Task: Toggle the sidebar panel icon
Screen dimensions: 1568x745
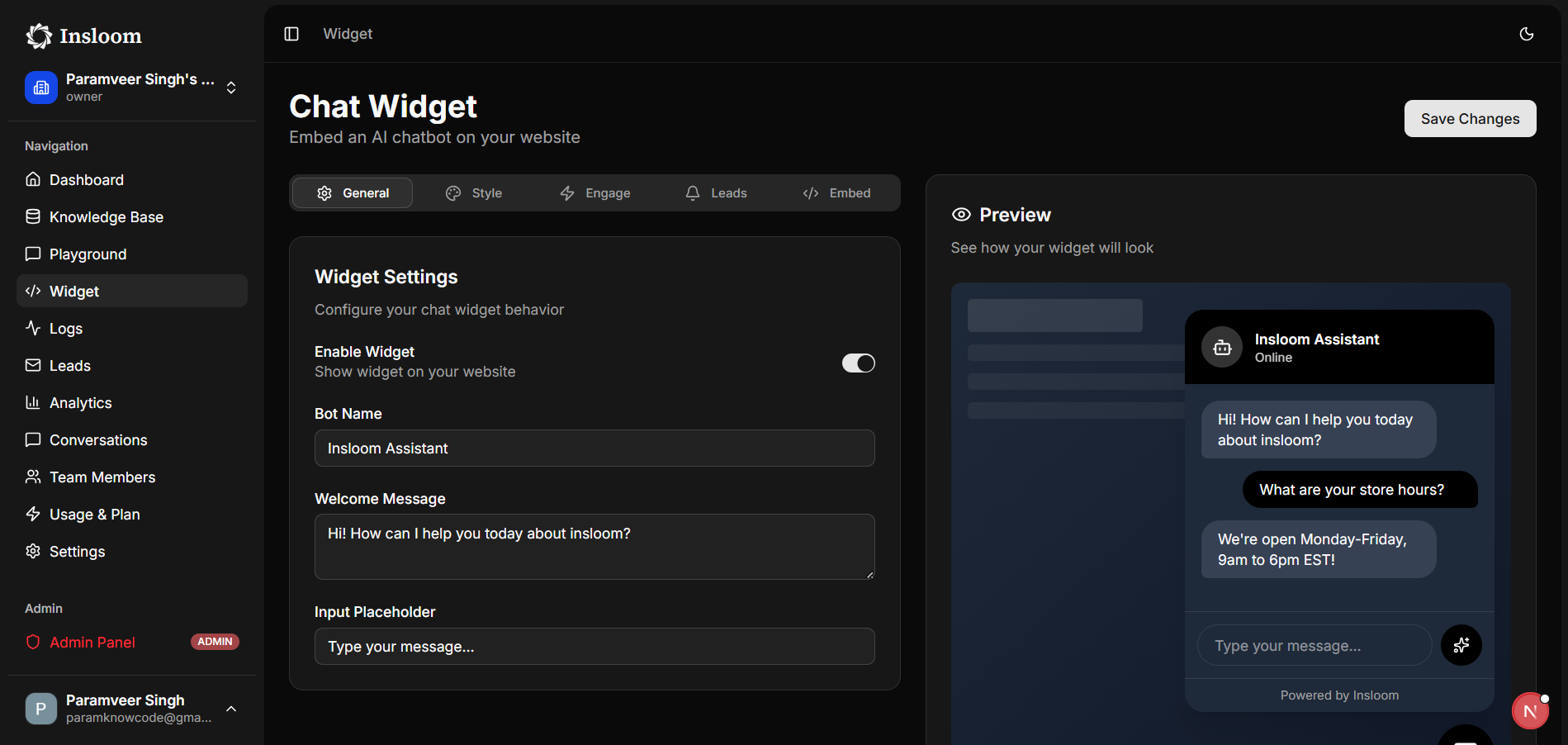Action: tap(291, 34)
